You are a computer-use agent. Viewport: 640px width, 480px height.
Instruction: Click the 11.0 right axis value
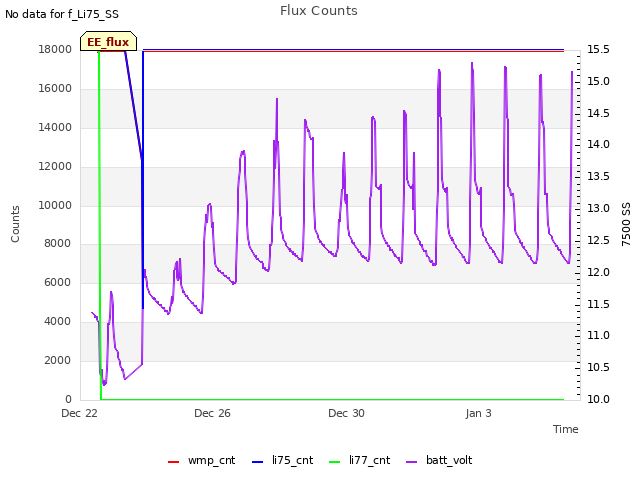598,336
